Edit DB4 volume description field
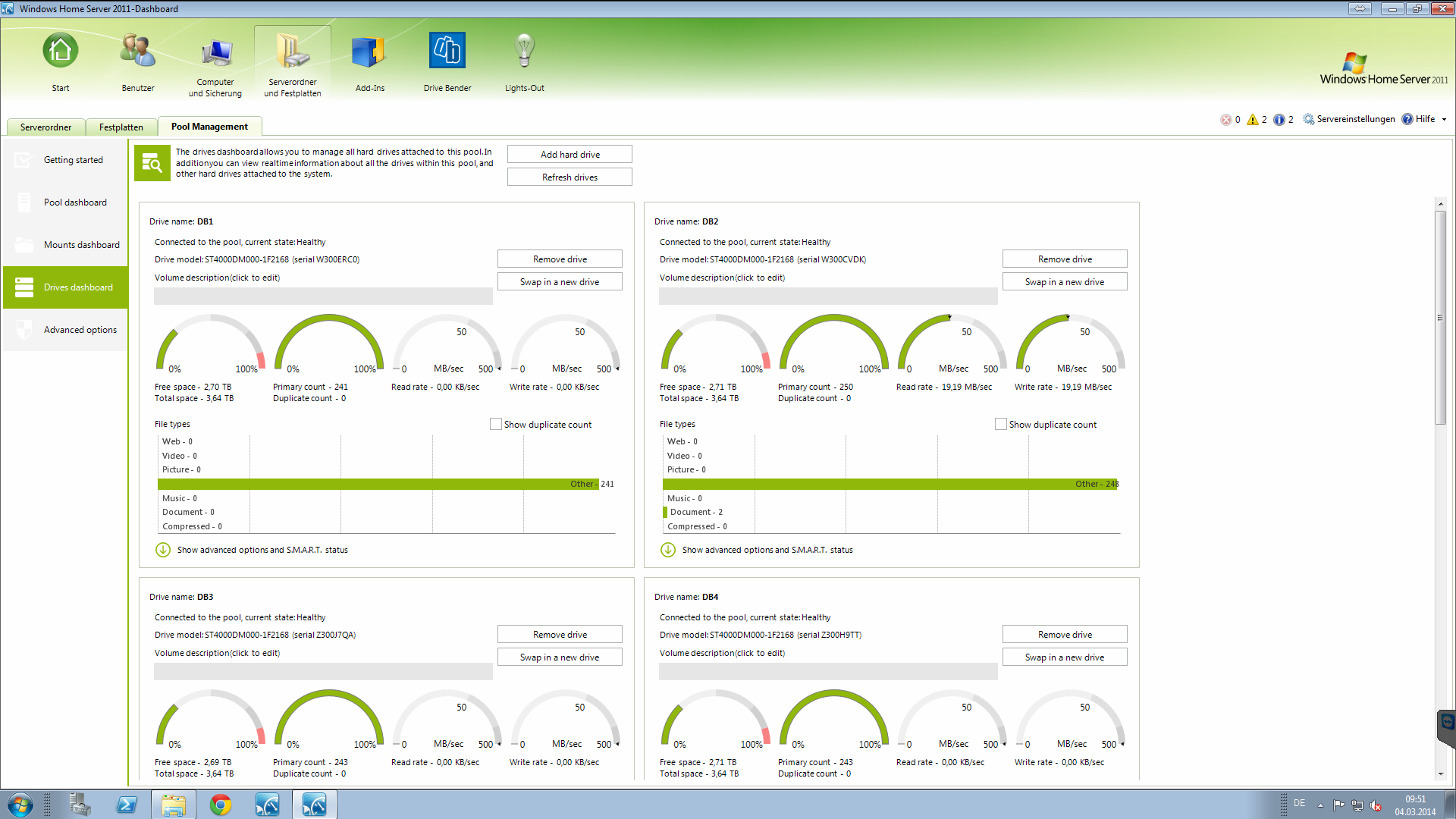This screenshot has height=819, width=1456. (828, 671)
